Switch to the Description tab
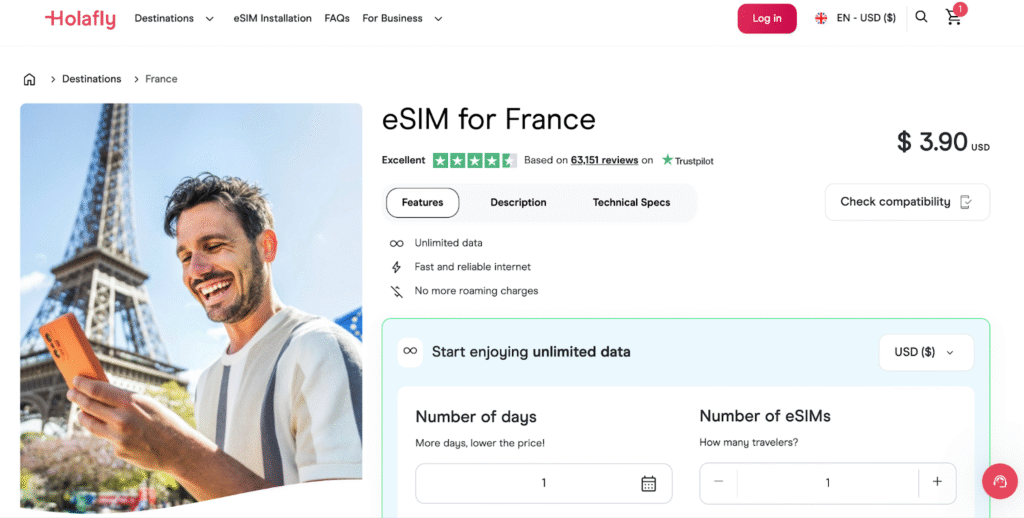 [x=518, y=202]
